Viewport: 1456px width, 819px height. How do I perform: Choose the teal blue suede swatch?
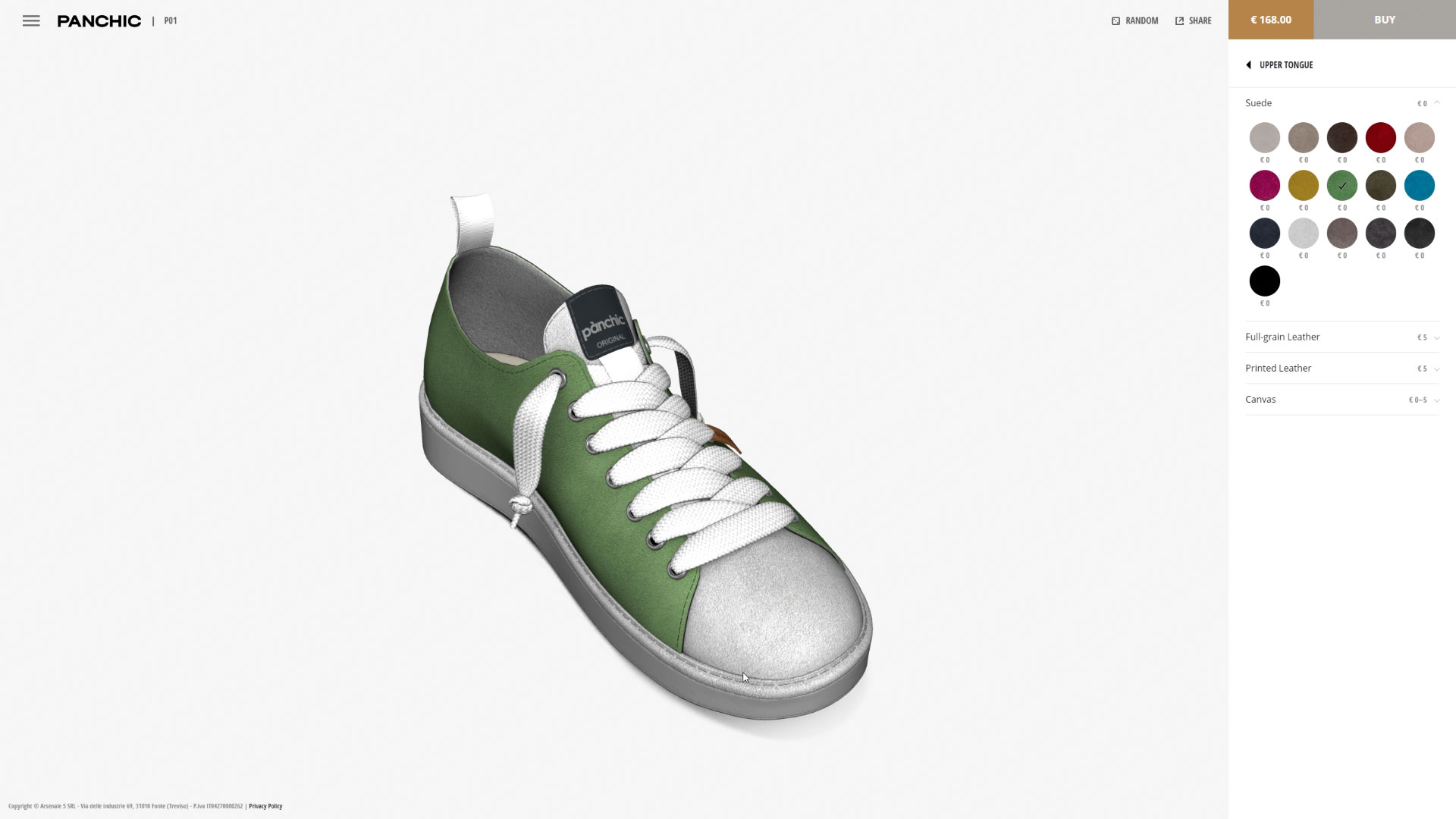click(1419, 186)
